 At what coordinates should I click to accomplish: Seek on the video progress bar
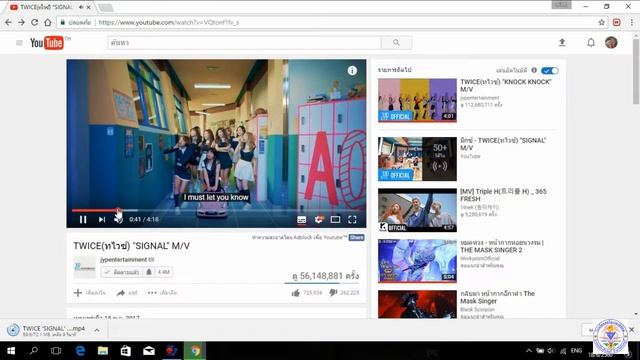point(216,210)
